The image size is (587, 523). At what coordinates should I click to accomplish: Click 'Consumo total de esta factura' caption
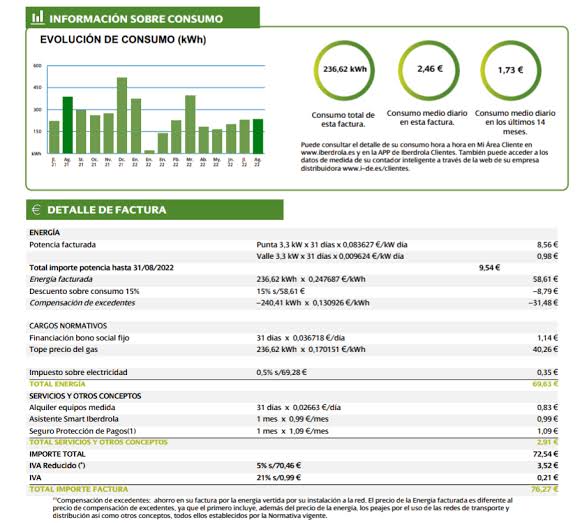pos(343,119)
